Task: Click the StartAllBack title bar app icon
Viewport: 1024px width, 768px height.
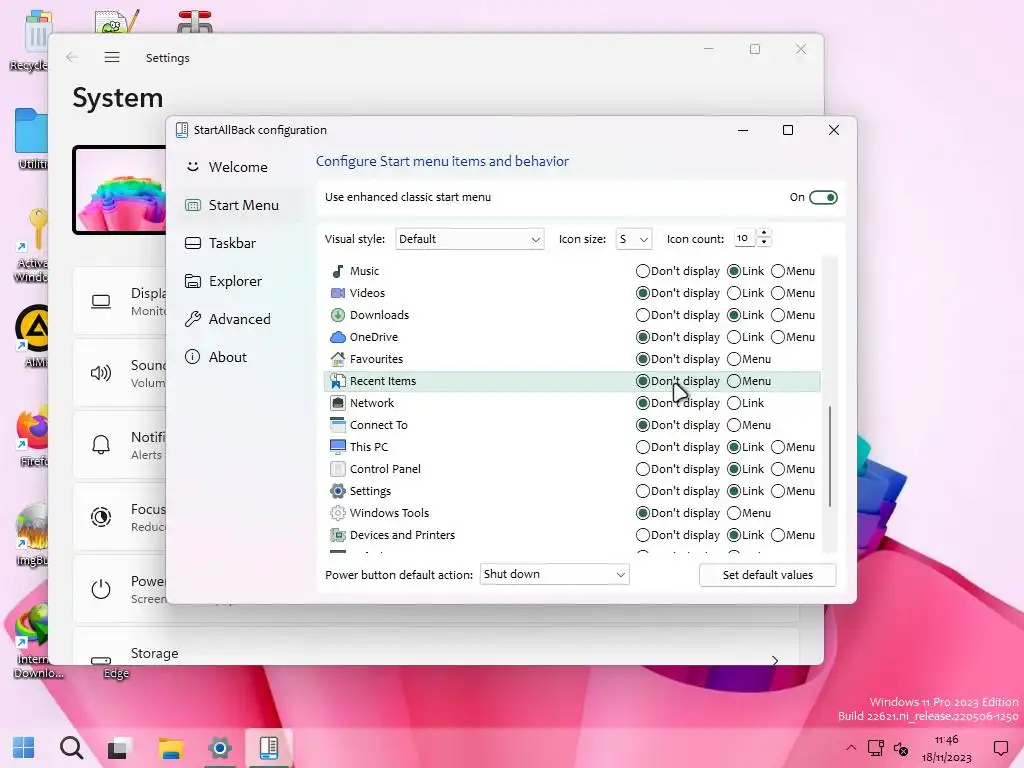Action: coord(182,130)
